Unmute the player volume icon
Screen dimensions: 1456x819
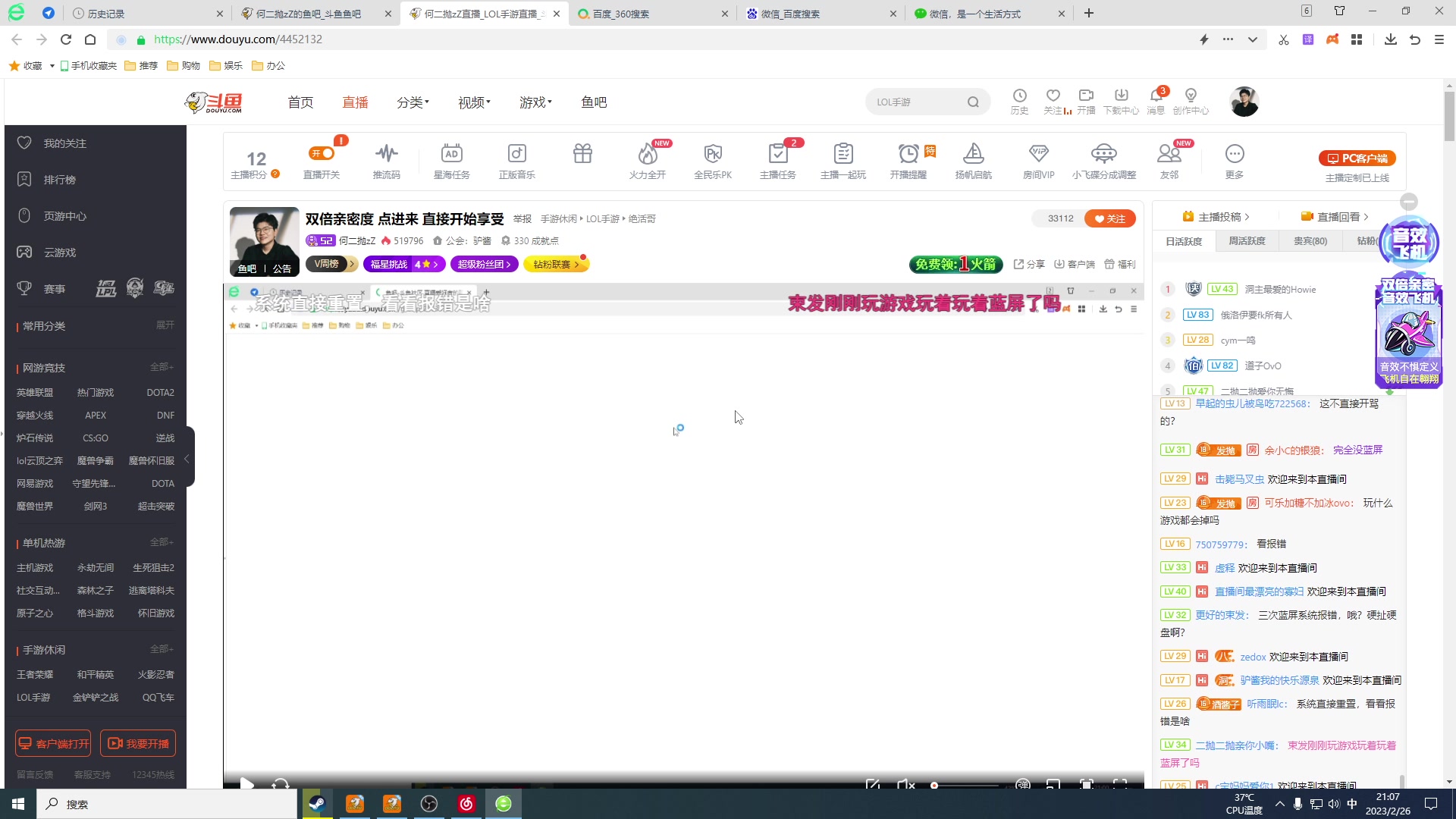click(x=906, y=785)
